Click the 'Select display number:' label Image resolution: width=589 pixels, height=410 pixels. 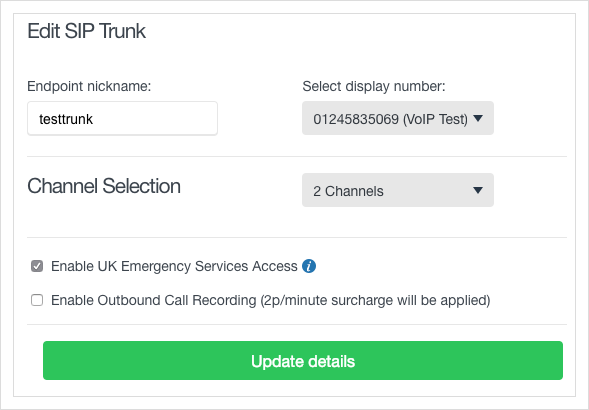tap(374, 86)
